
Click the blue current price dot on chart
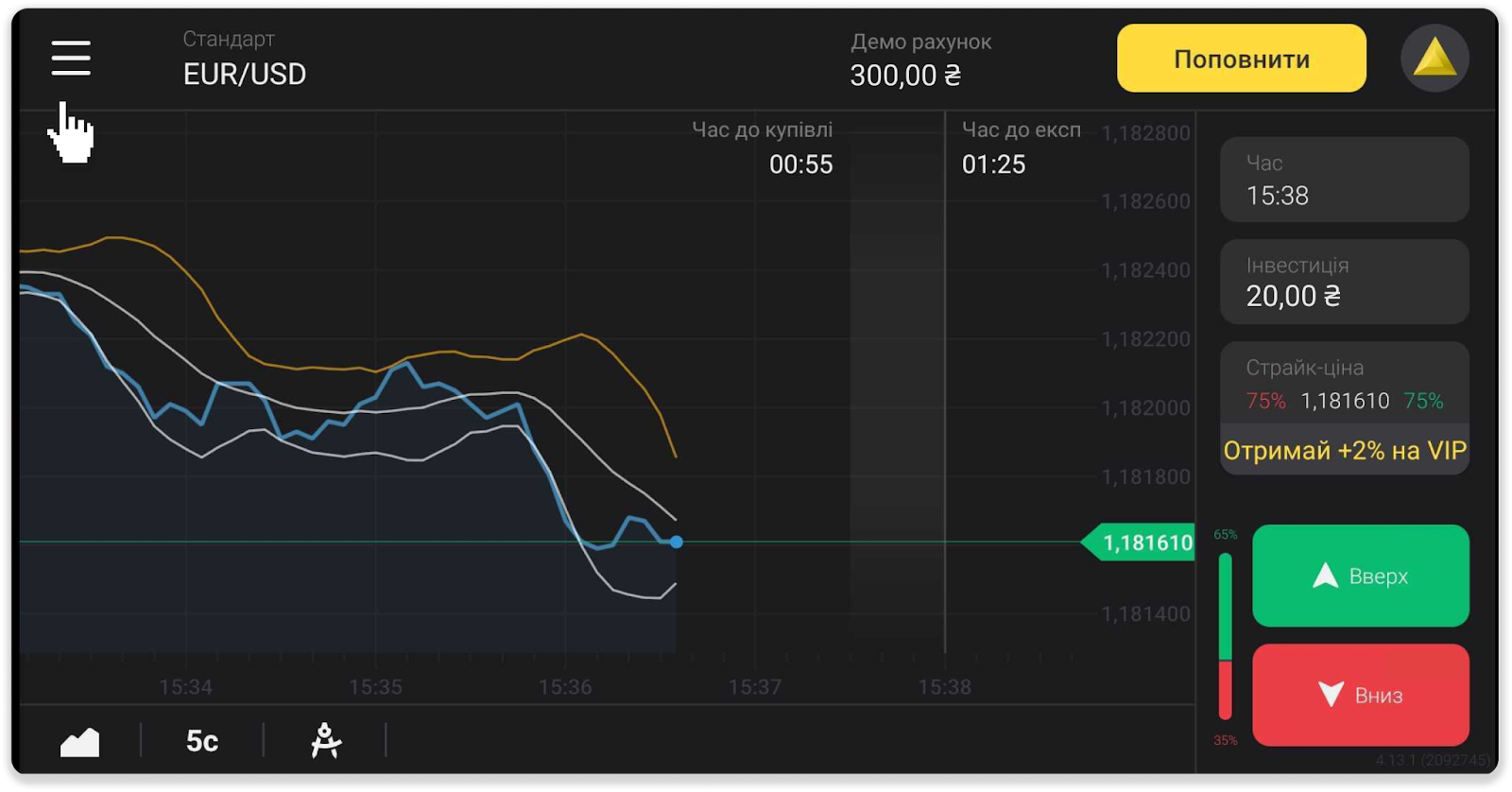point(677,542)
